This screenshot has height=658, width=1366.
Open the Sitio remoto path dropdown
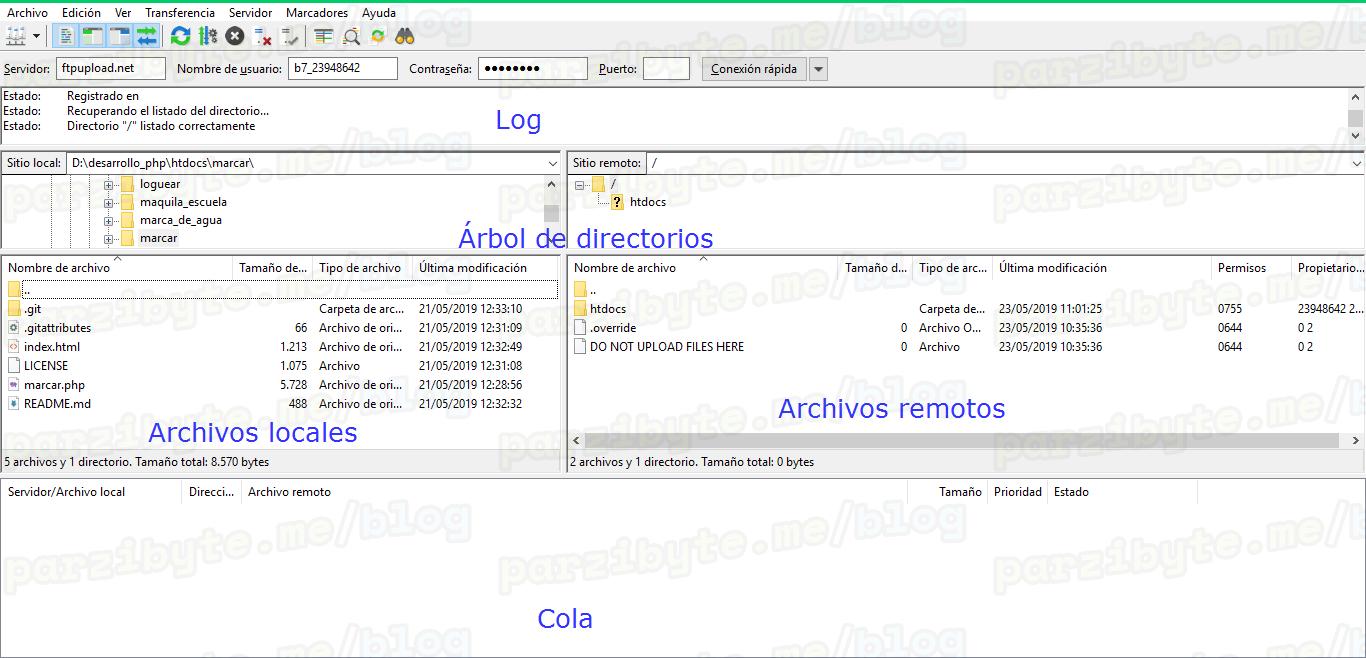coord(1357,163)
